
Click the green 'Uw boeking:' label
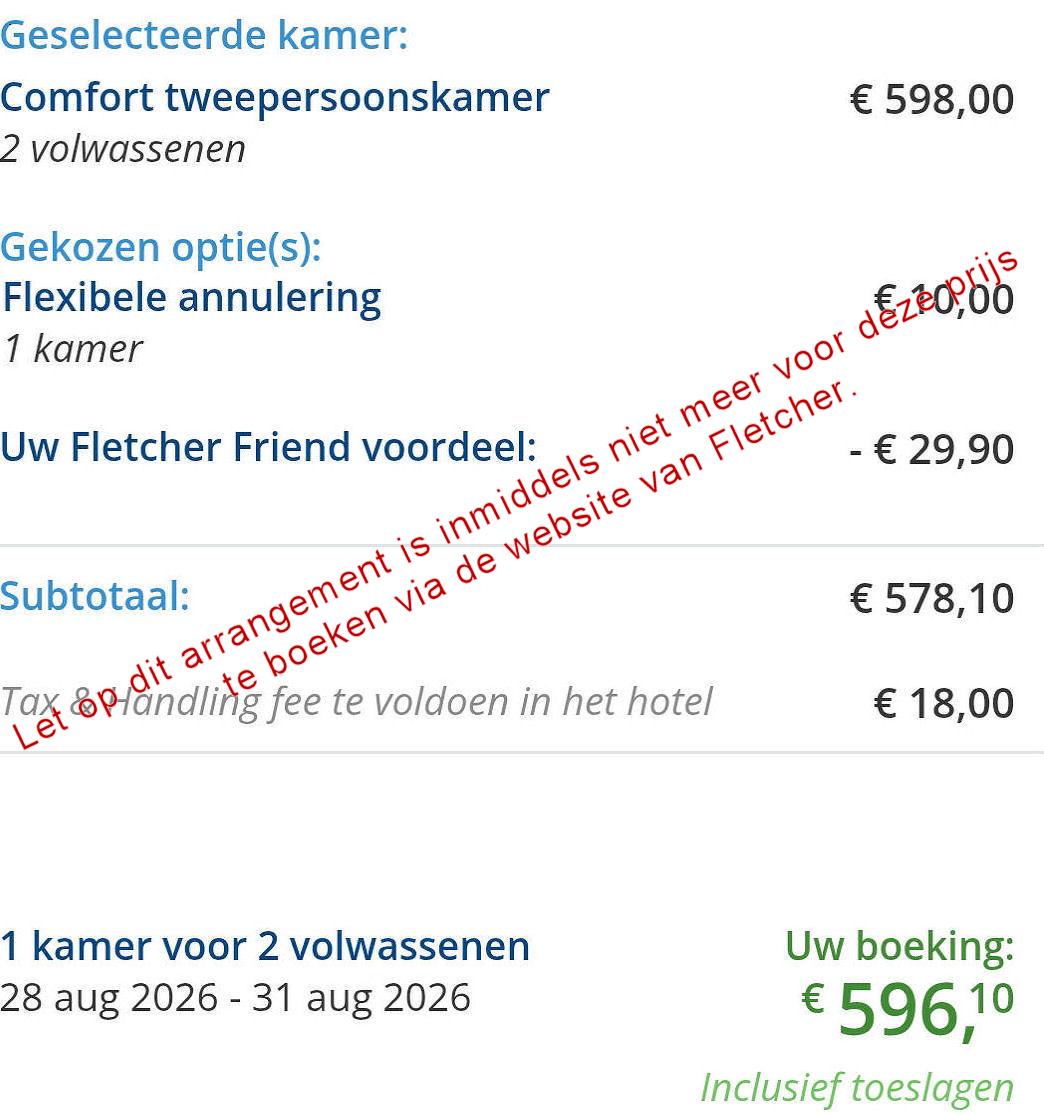click(x=899, y=946)
